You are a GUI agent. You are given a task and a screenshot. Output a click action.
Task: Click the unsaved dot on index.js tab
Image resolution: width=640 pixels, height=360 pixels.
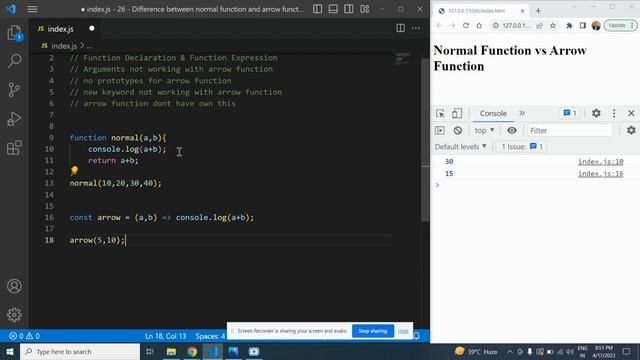92,28
